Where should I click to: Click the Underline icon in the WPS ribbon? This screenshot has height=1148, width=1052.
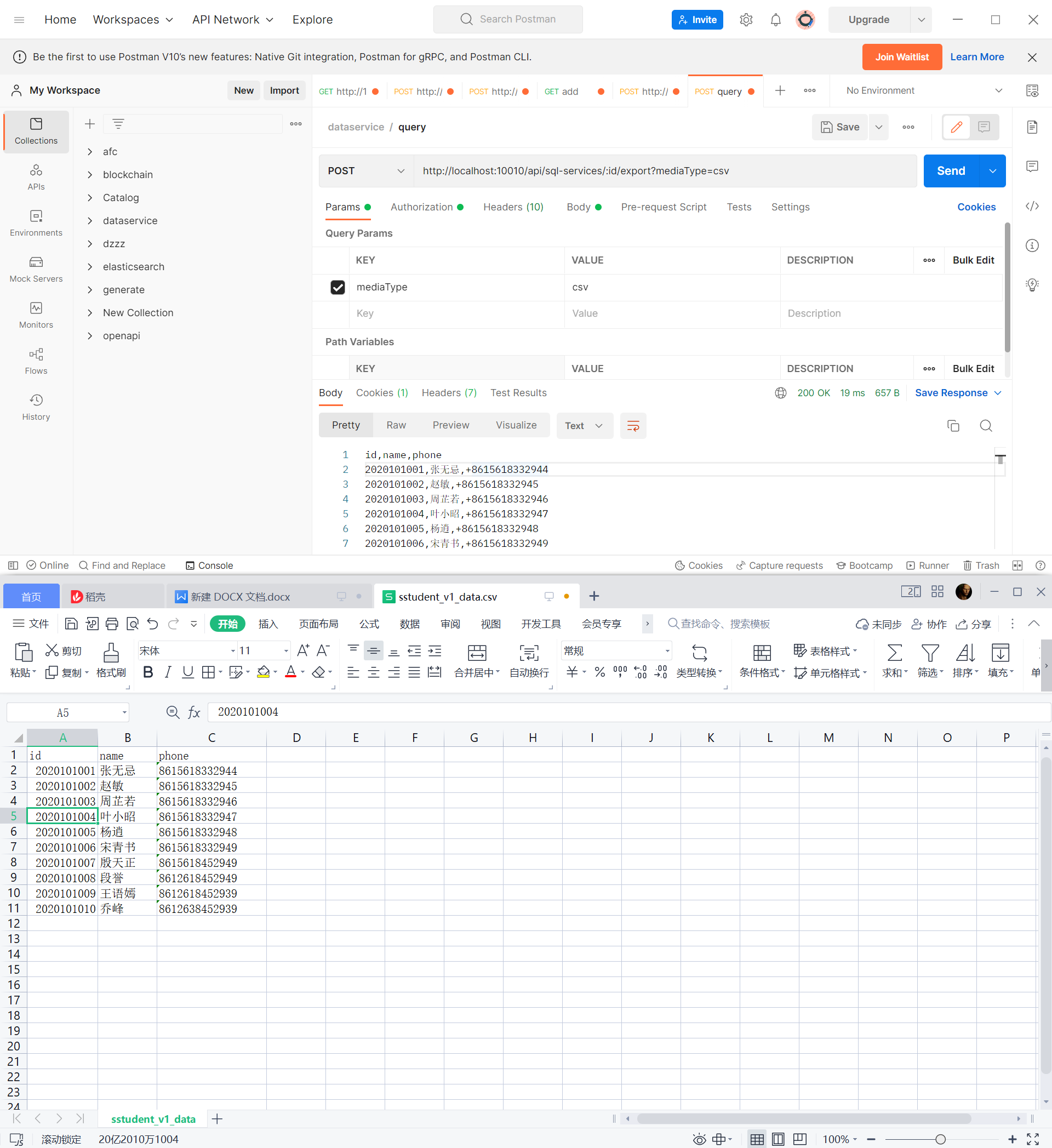[188, 672]
